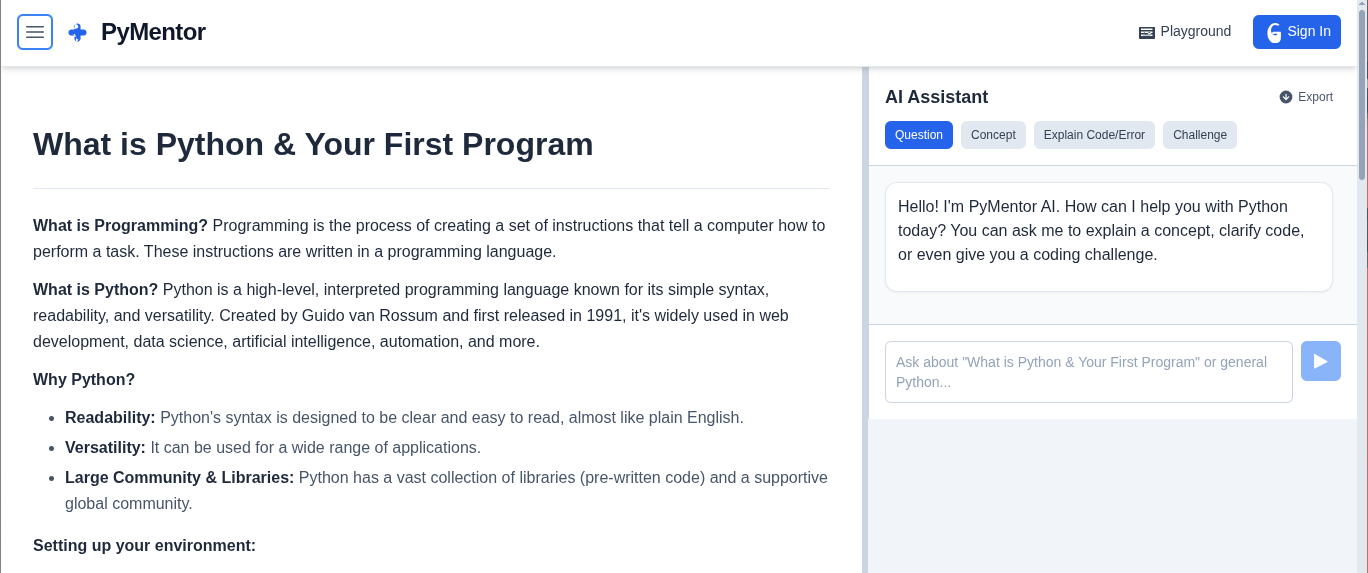
Task: Click the divider between lesson and assistant
Action: 865,320
